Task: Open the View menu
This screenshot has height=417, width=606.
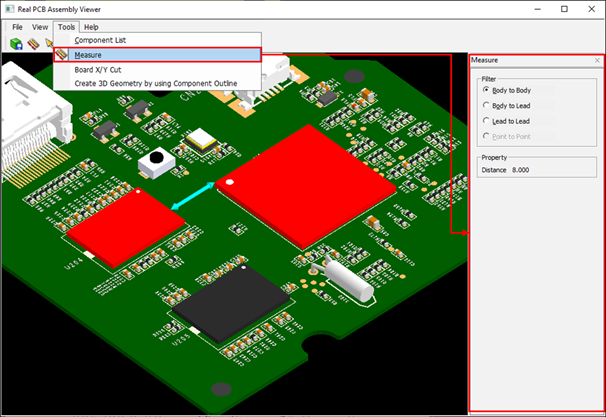Action: [40, 27]
